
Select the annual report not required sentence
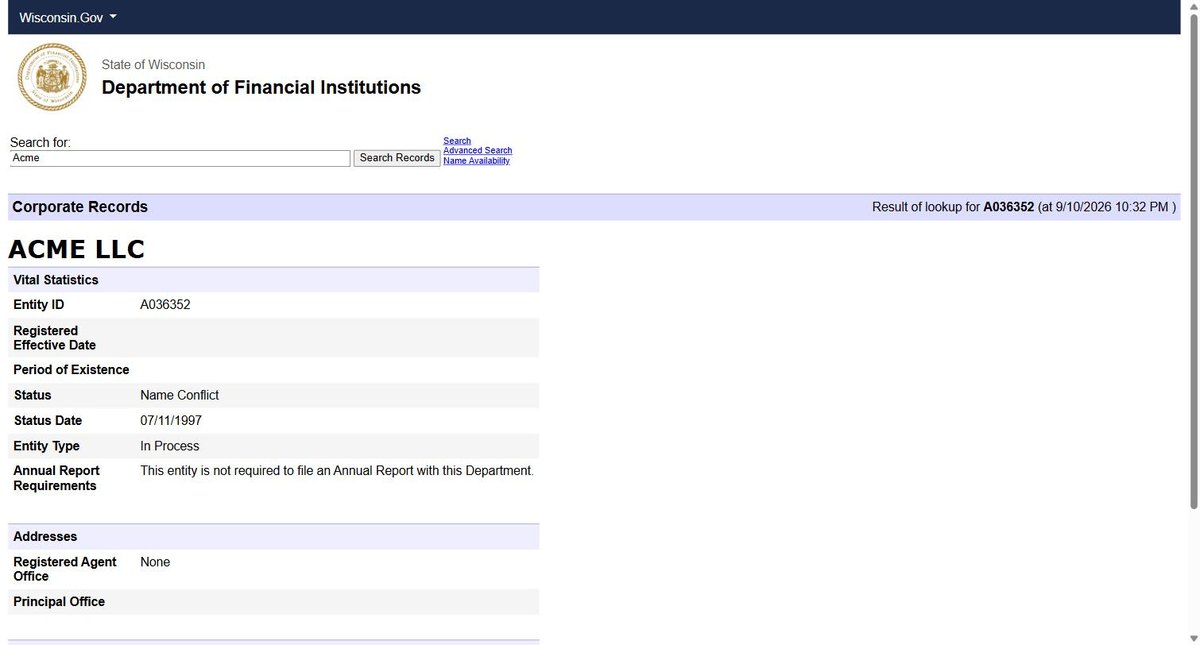pos(337,470)
